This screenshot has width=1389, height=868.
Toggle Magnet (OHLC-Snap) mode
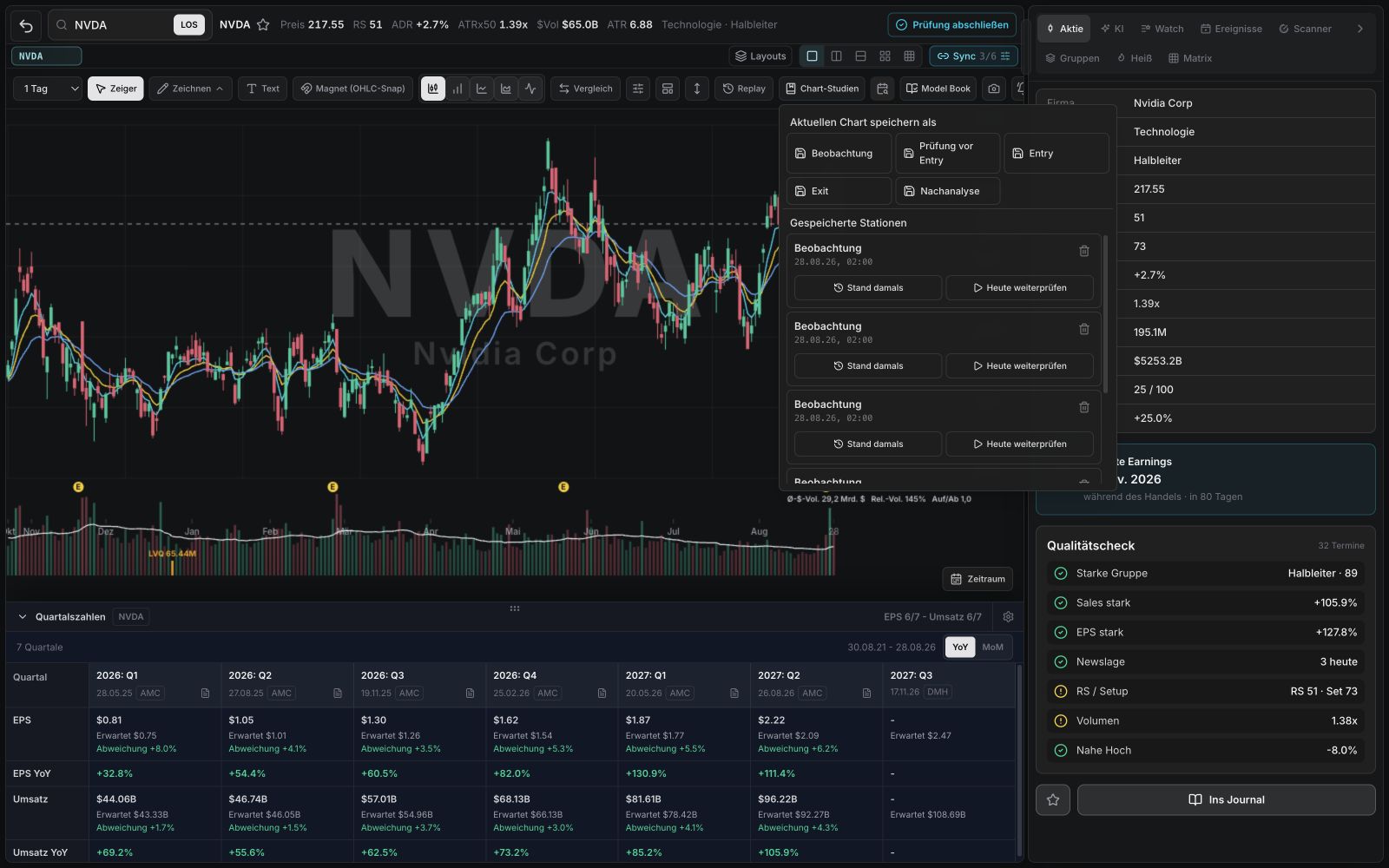pos(353,89)
